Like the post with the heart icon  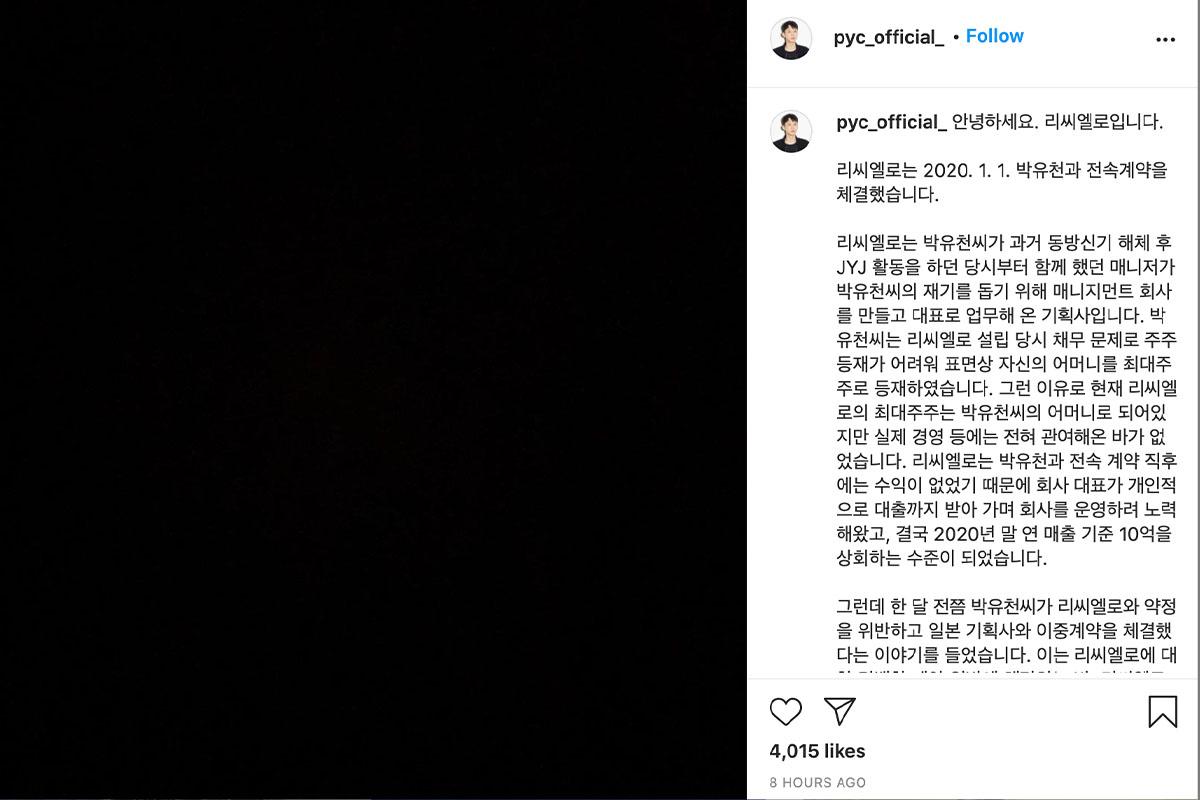point(786,712)
